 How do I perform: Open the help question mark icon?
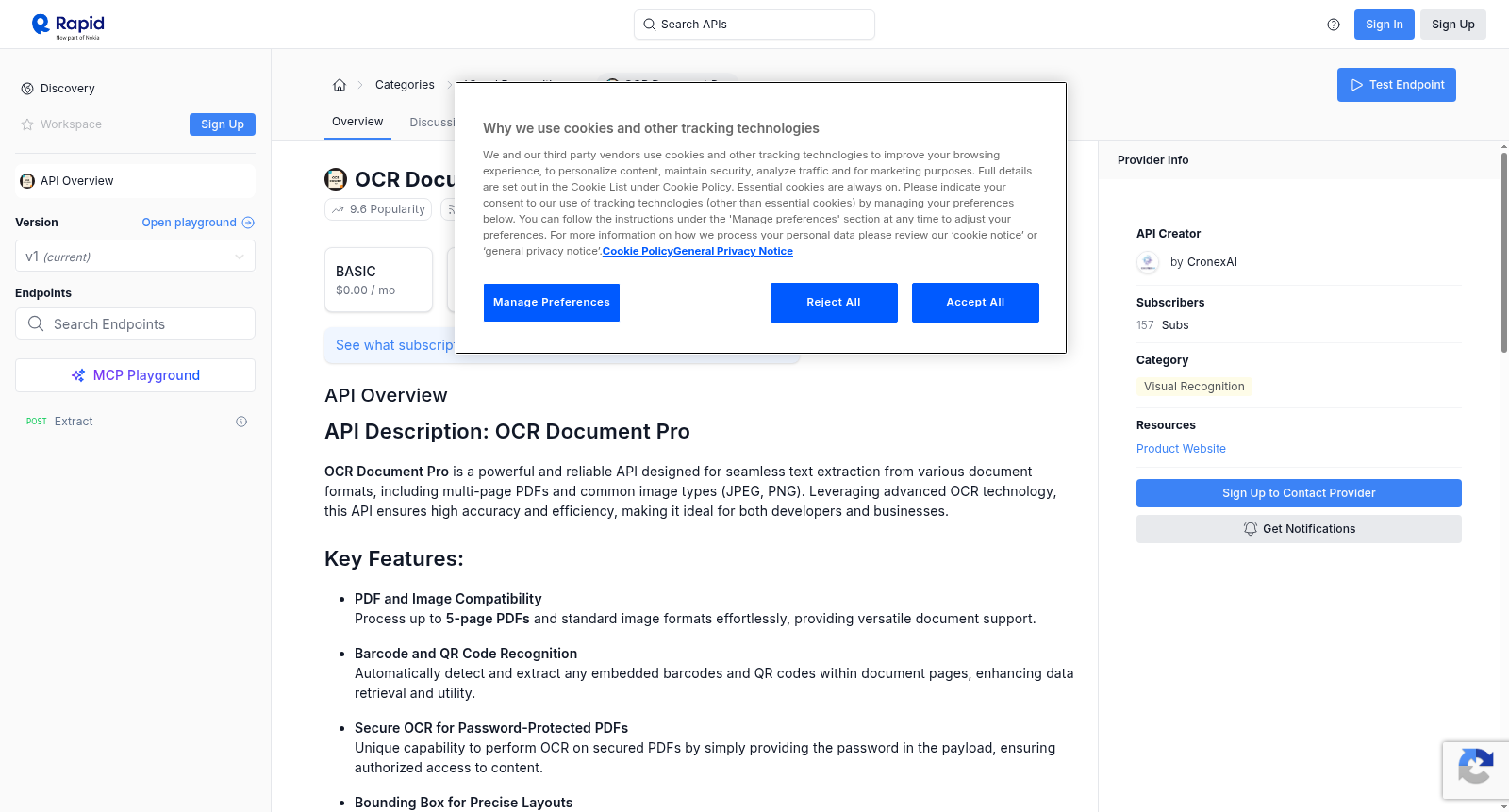click(1334, 25)
